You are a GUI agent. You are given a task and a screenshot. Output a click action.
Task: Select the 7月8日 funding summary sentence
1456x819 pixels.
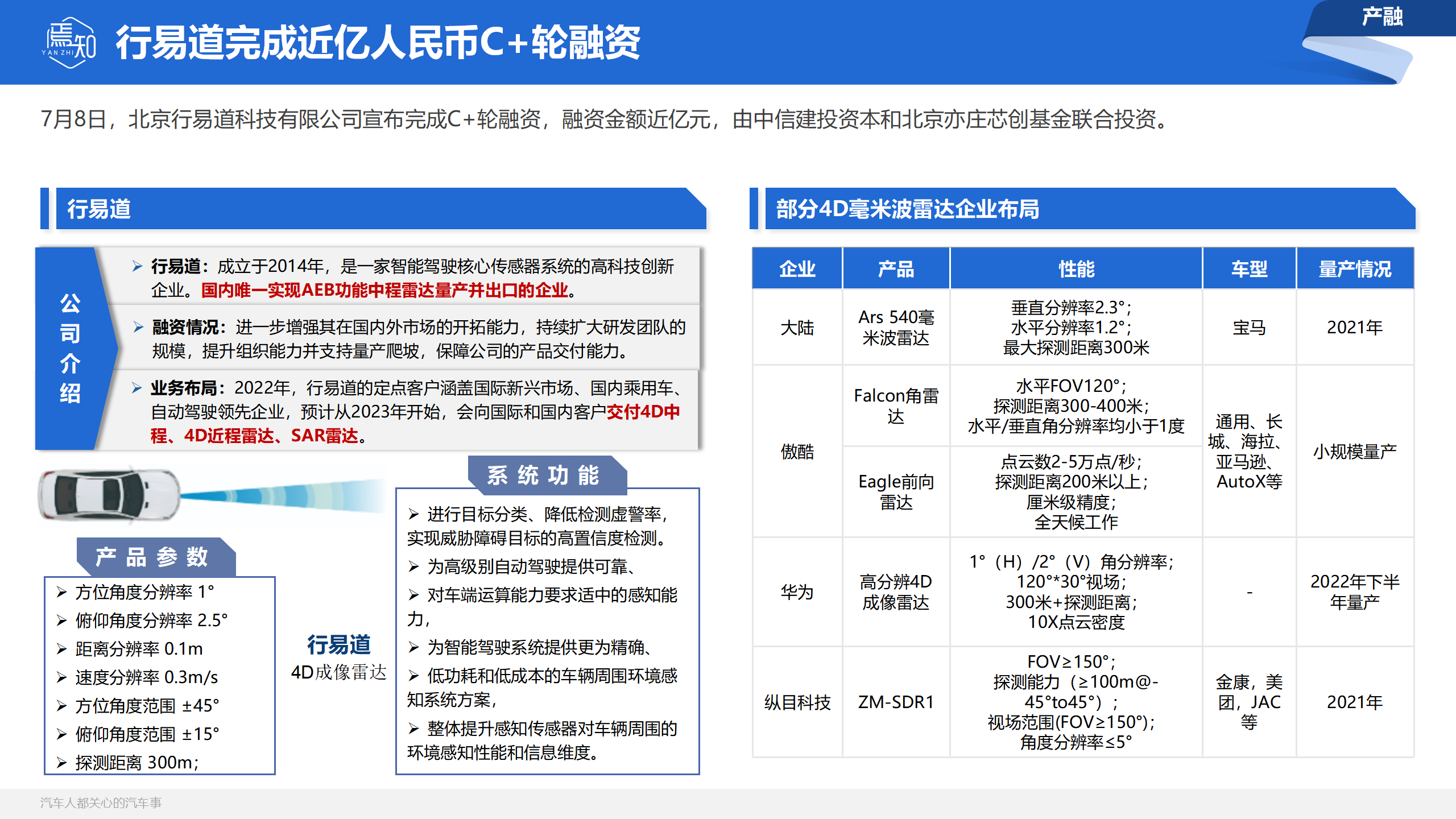(605, 119)
